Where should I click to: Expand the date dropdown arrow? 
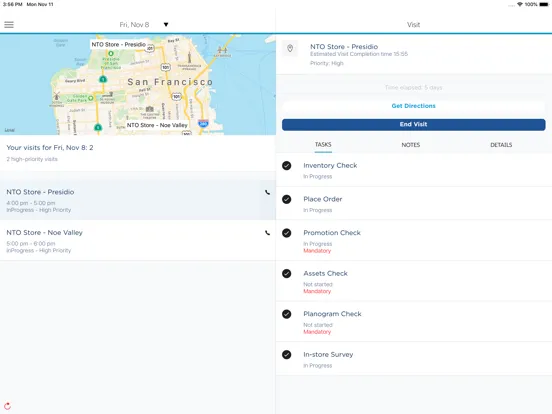click(166, 25)
